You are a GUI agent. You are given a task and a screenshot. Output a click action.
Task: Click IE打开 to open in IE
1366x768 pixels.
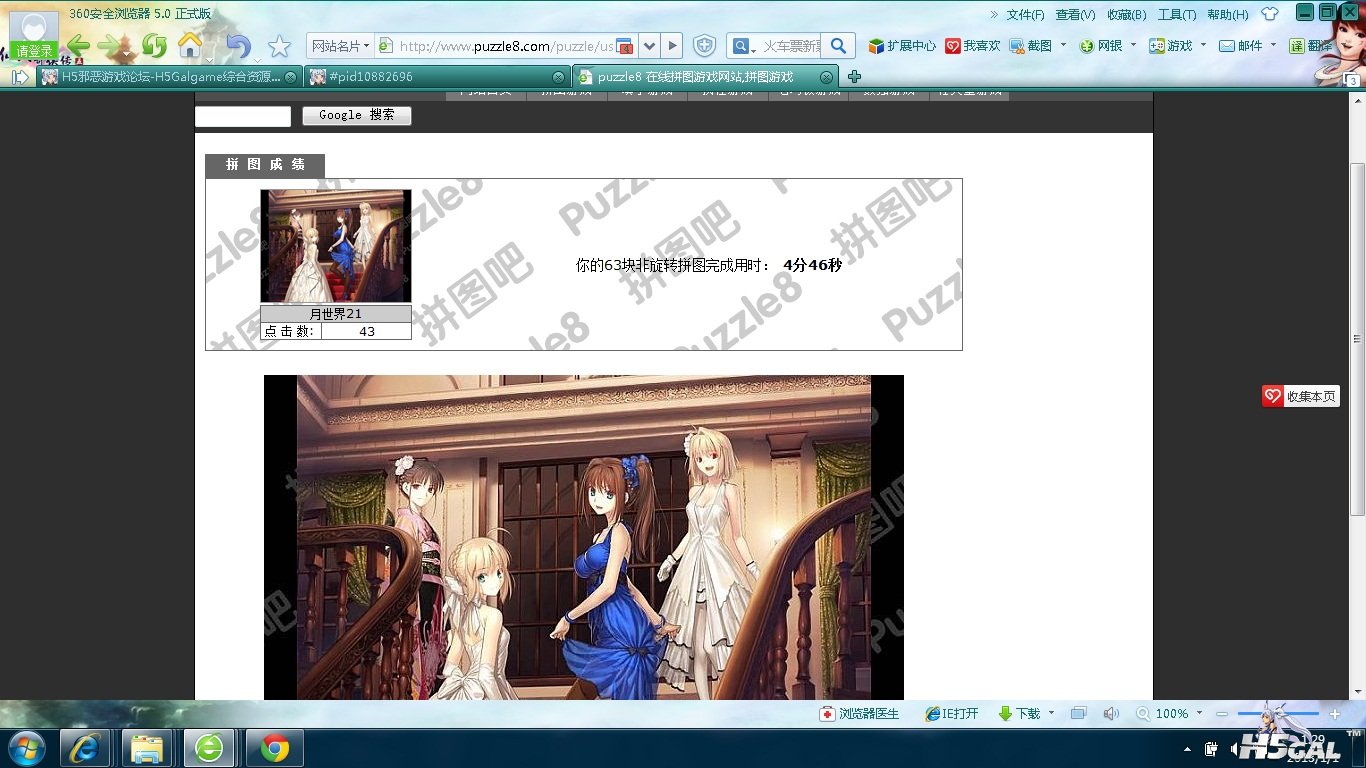coord(951,714)
